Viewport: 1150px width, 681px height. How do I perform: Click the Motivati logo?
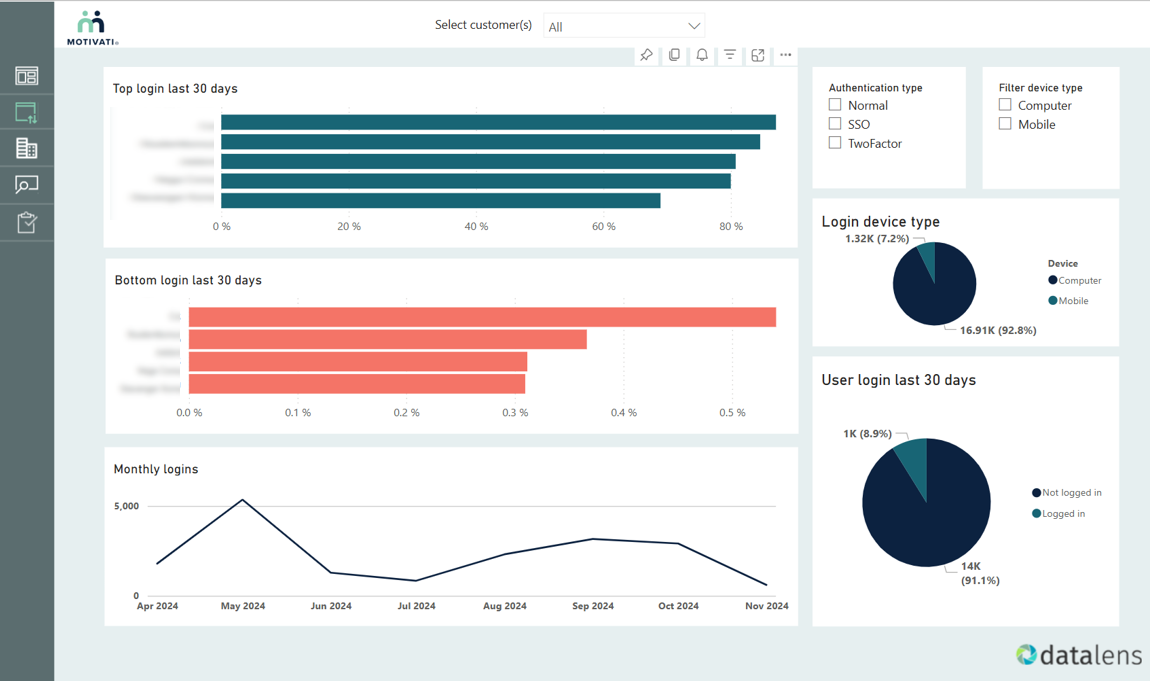[92, 27]
